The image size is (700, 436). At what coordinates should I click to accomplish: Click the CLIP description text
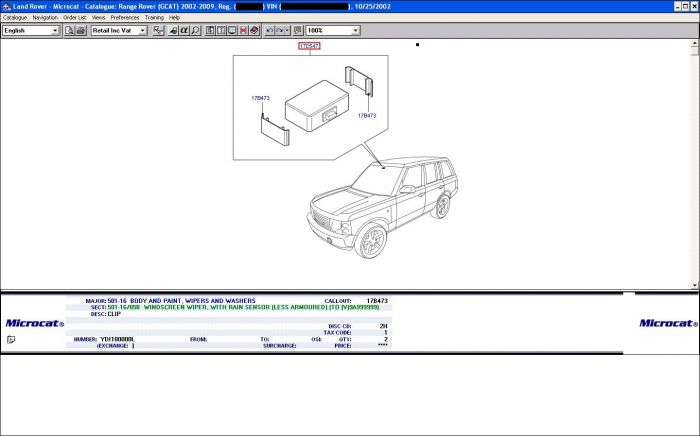(114, 314)
